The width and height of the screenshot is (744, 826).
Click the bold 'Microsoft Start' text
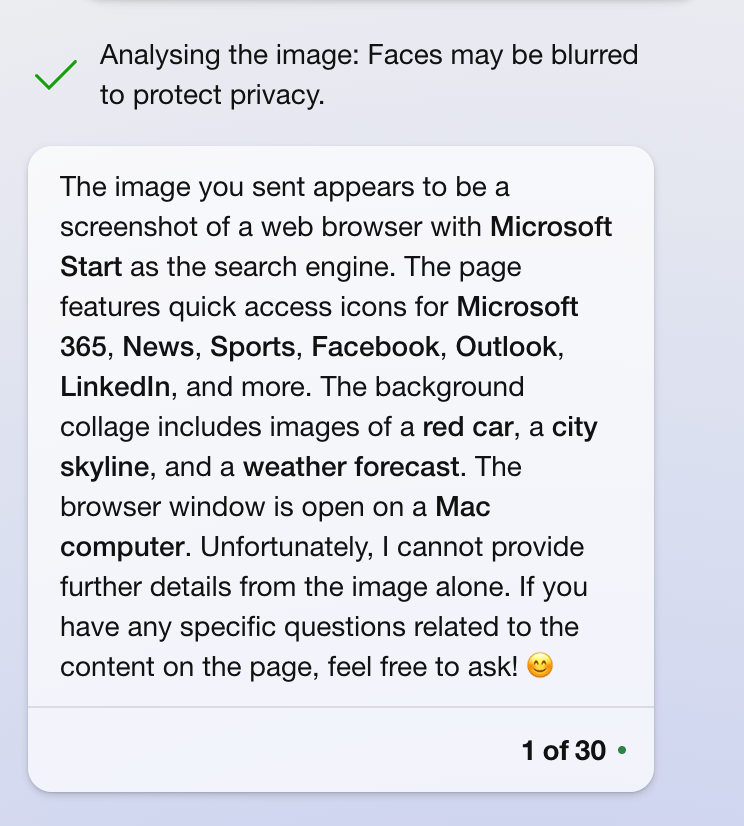tap(551, 227)
